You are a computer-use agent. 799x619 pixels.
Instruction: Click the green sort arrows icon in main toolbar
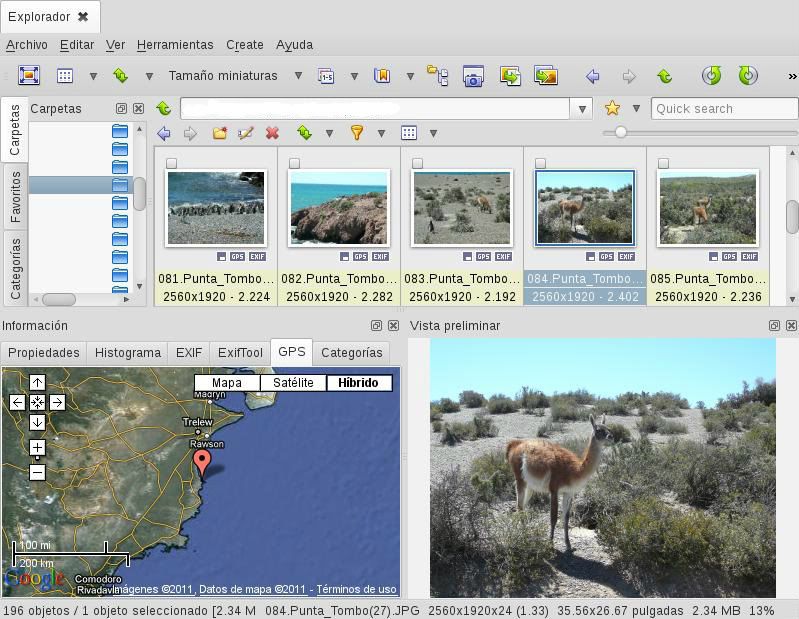(120, 76)
